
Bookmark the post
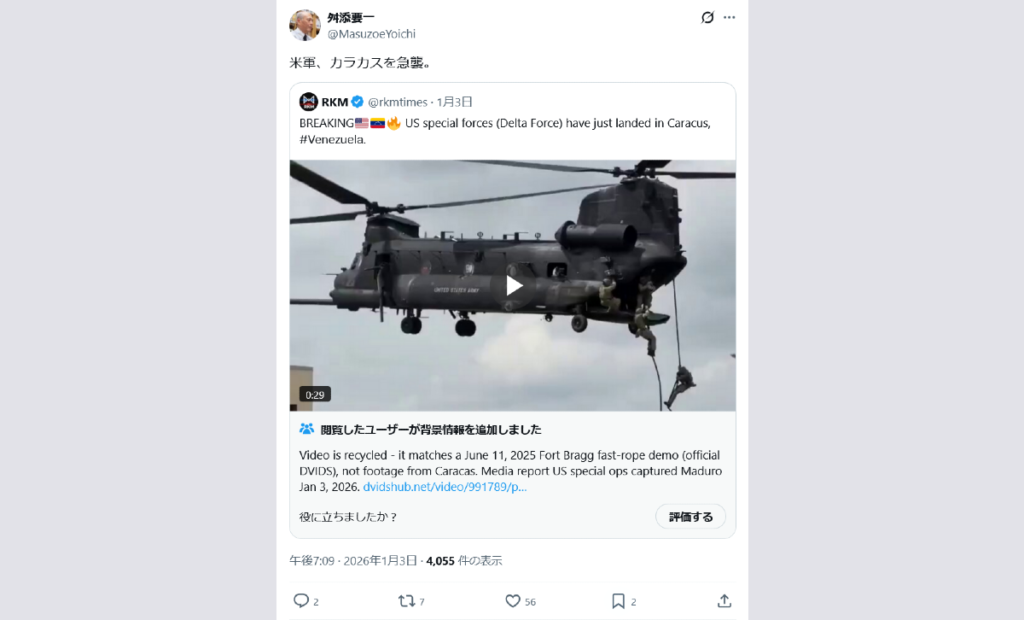pyautogui.click(x=618, y=601)
